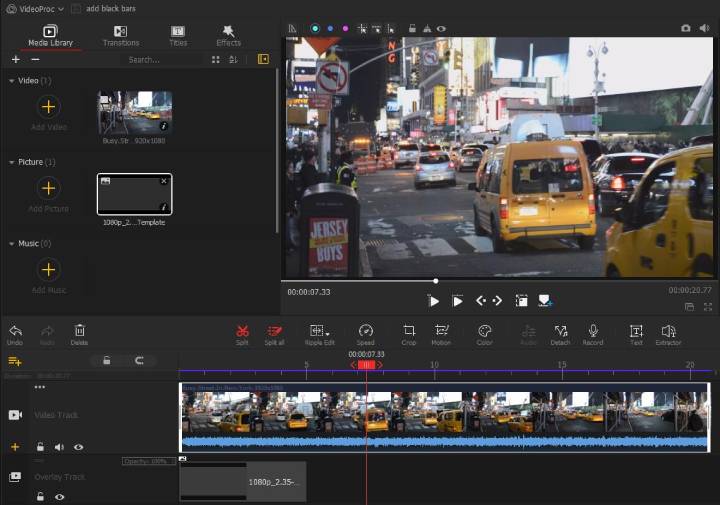720x505 pixels.
Task: Open the Speed adjustment tool
Action: point(366,331)
